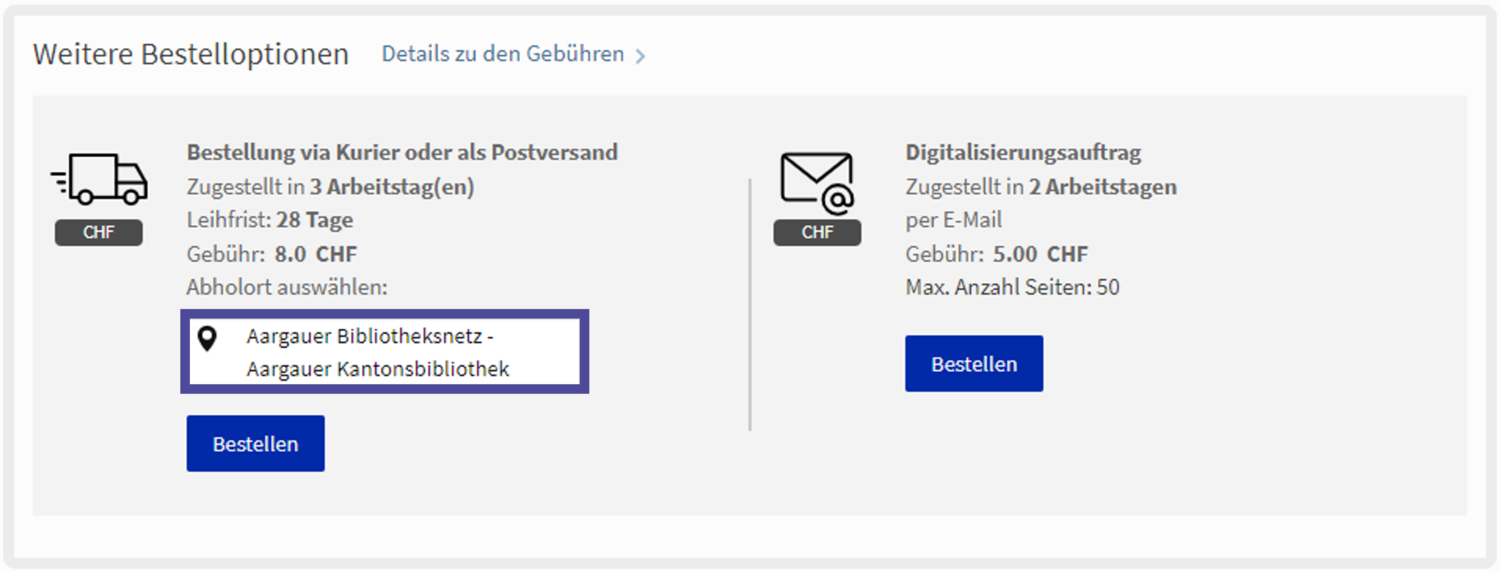Click the Digitalisierungsauftrag title

(x=1023, y=153)
